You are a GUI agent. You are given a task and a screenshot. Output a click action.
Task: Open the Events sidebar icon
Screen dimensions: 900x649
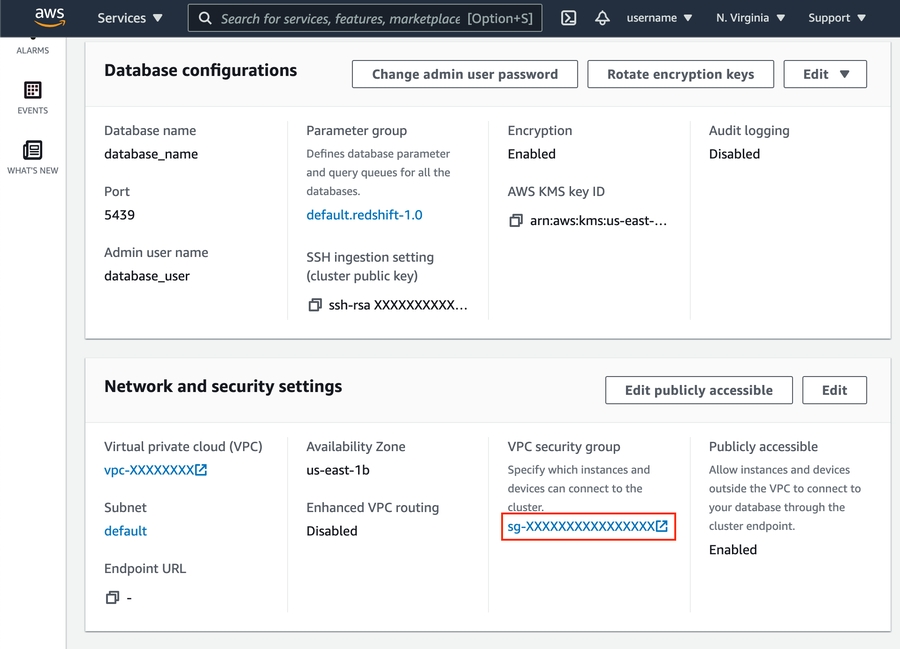coord(32,97)
